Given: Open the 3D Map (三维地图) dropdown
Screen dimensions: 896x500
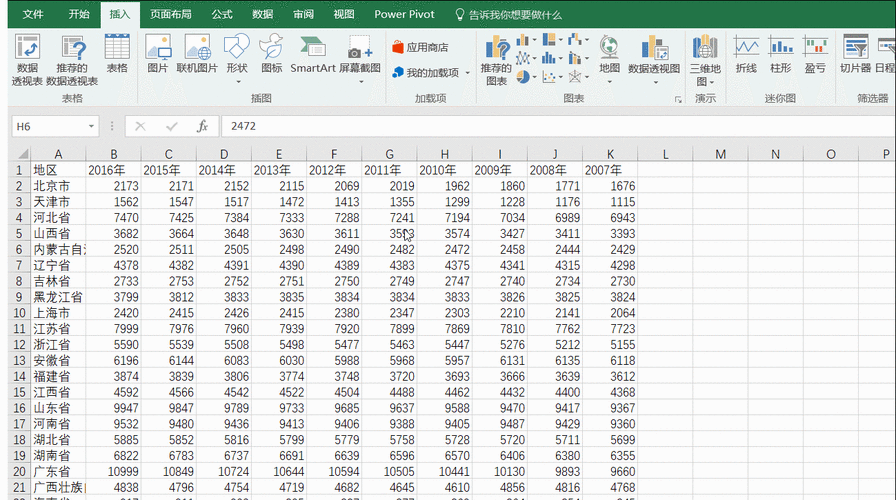Looking at the screenshot, I should [705, 59].
